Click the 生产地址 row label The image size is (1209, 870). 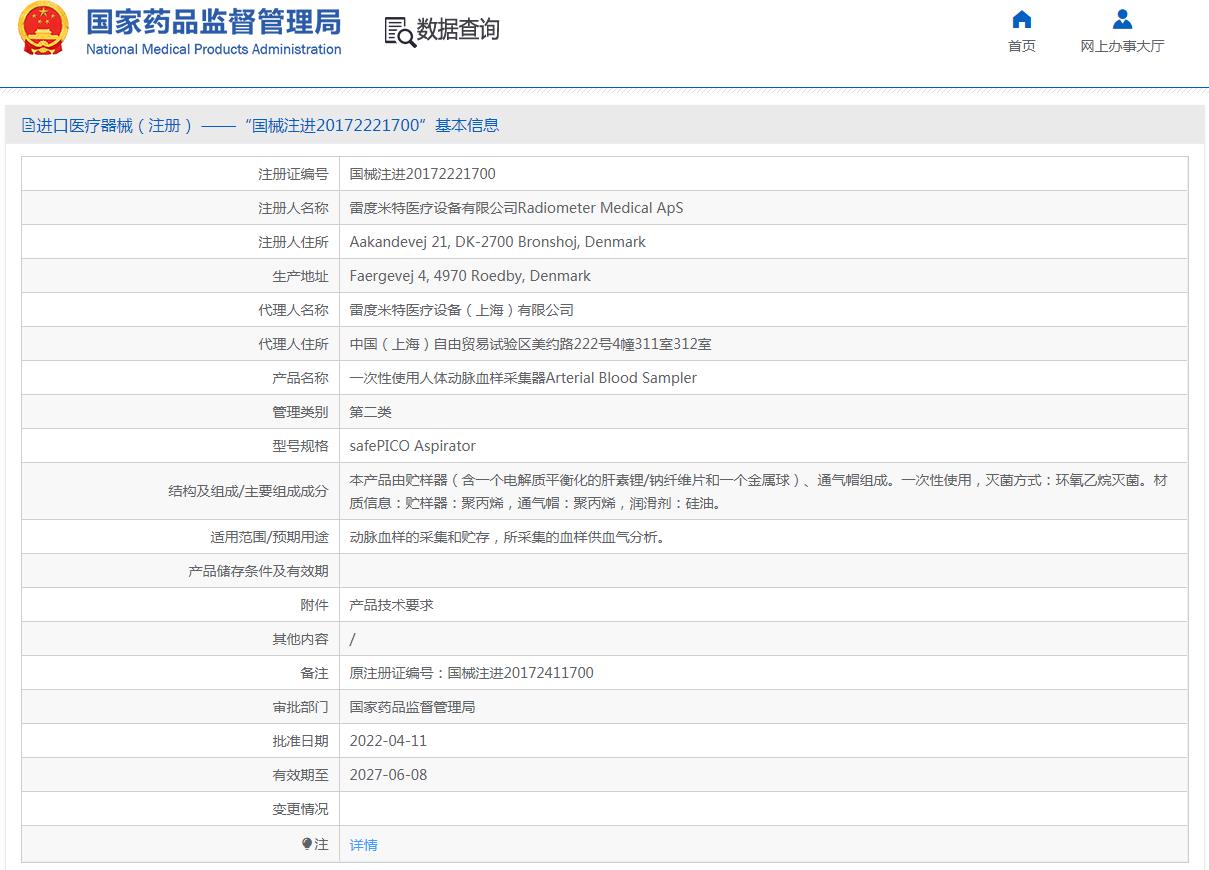[x=300, y=276]
